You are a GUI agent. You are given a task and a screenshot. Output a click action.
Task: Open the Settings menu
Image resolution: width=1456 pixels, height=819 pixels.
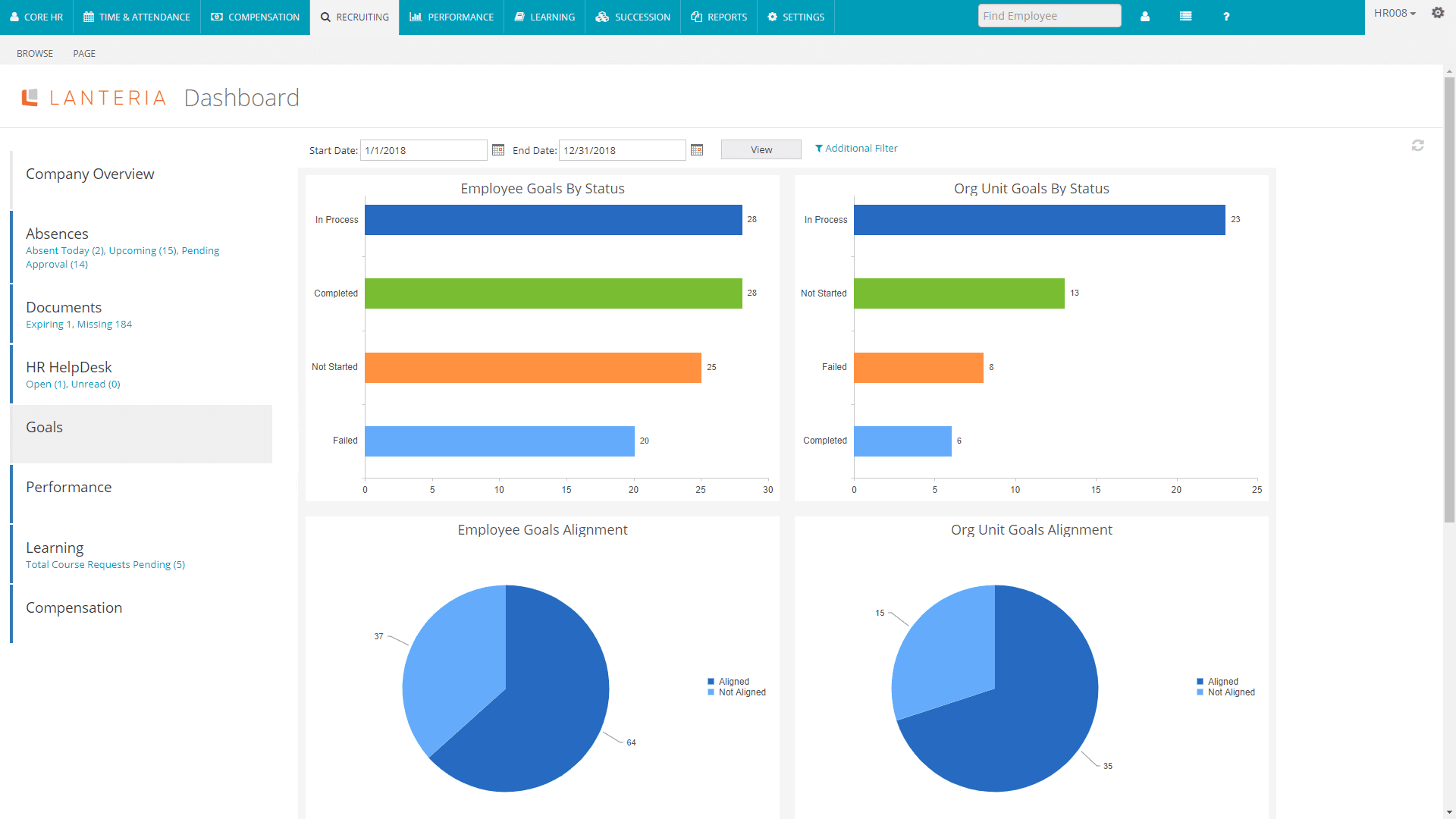[796, 17]
